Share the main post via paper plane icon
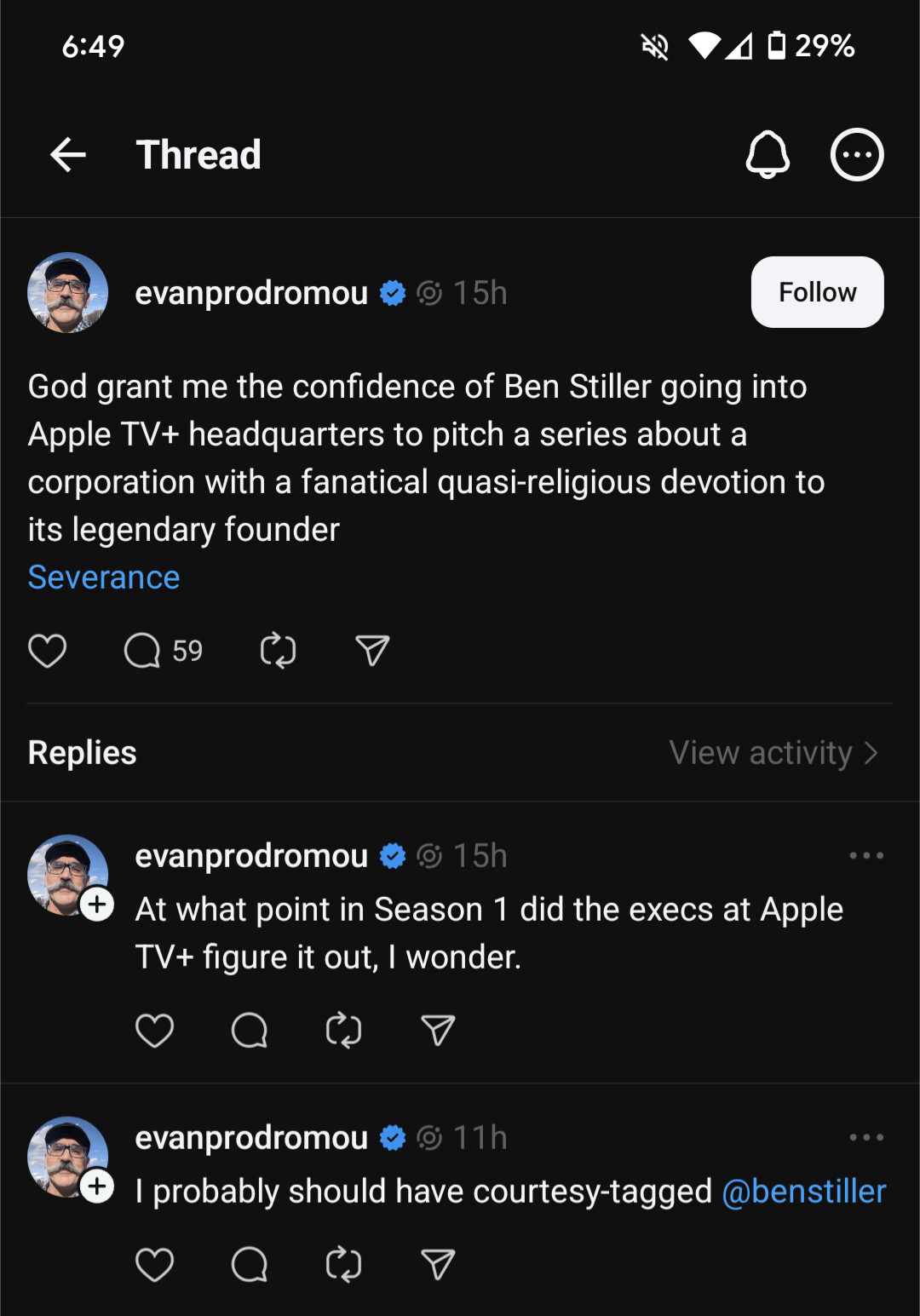Screen dimensions: 920x1316 (372, 651)
